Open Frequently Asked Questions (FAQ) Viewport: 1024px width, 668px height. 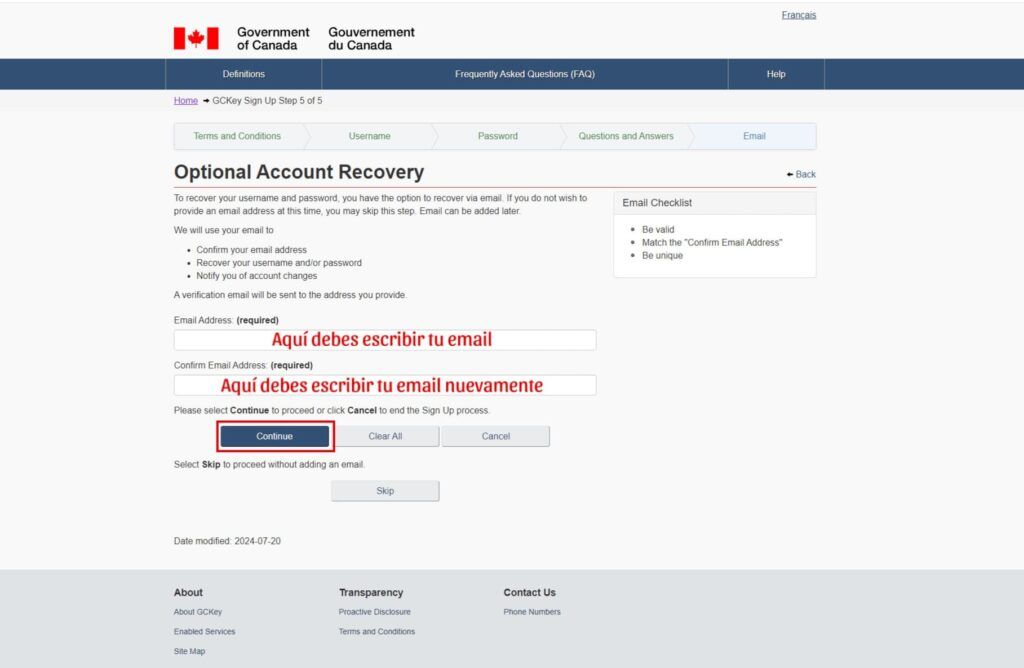[x=524, y=74]
